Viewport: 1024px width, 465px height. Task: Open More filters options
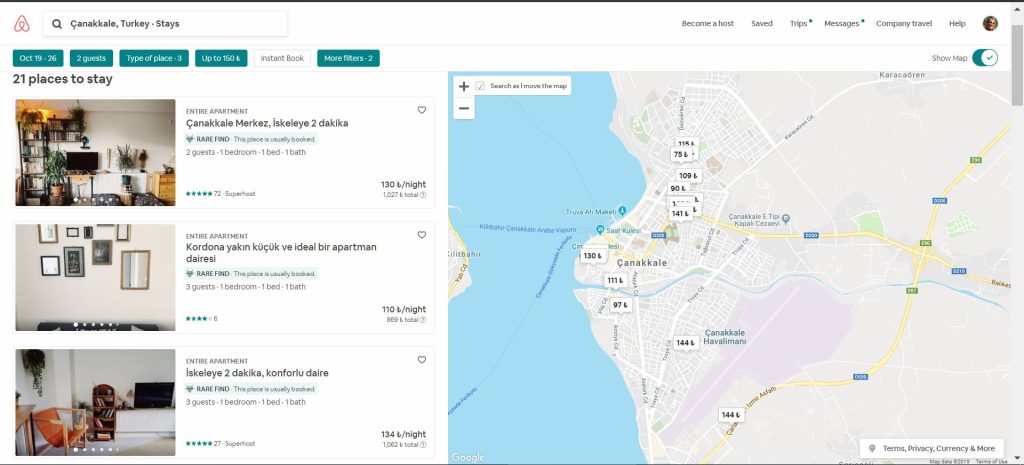348,58
